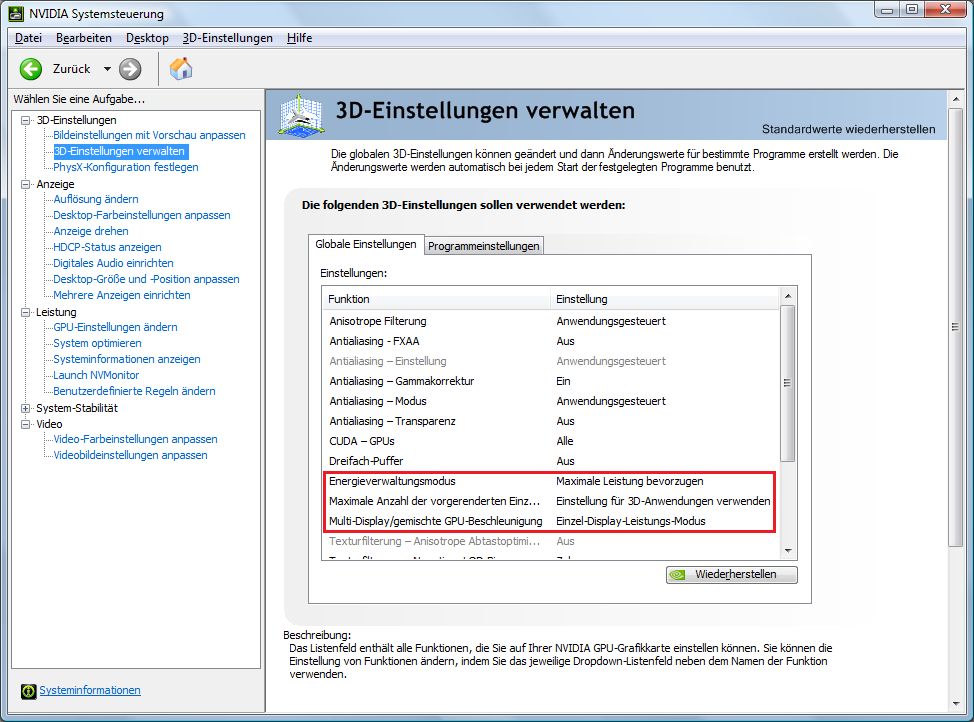
Task: Select the Antialiasing – Modus row
Action: [550, 401]
